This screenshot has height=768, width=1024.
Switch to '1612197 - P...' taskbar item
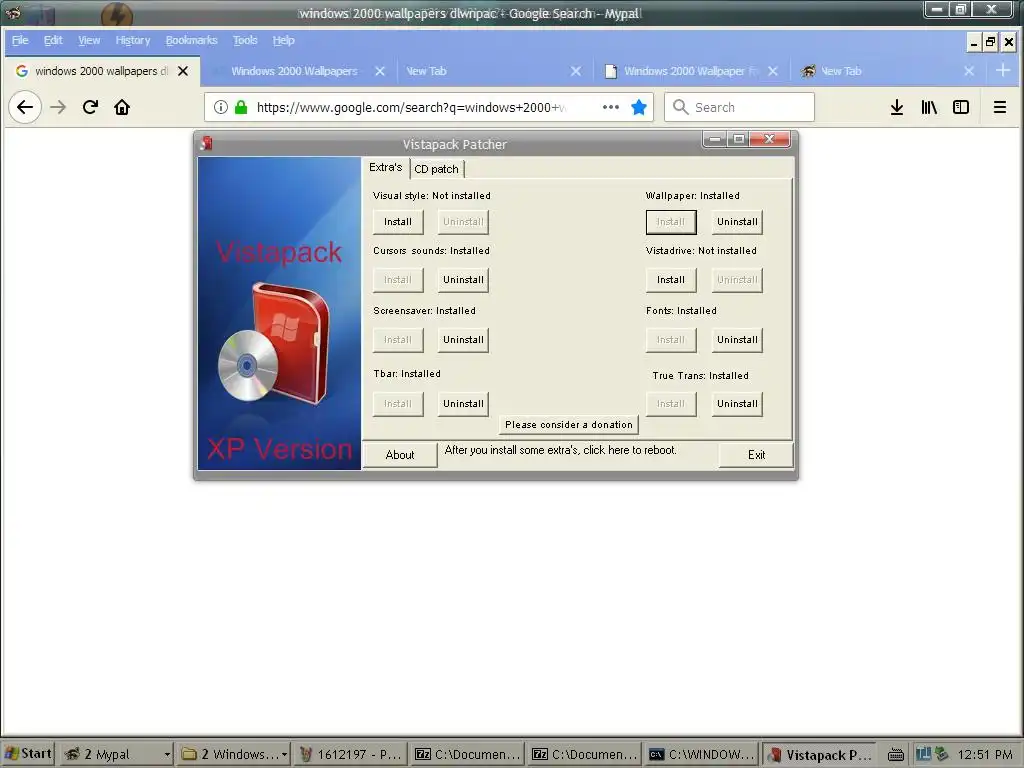350,754
